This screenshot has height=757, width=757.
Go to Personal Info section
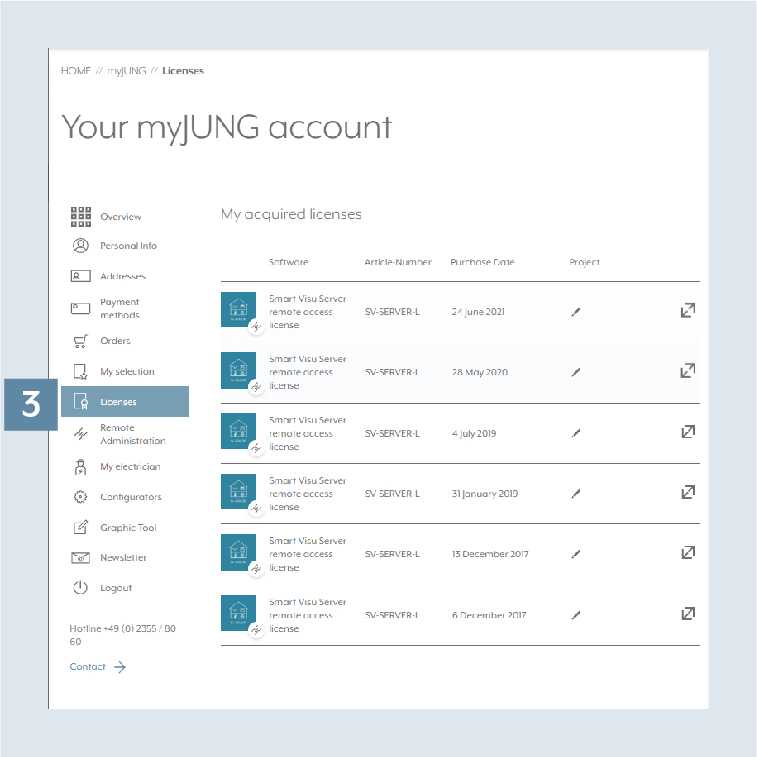click(128, 246)
